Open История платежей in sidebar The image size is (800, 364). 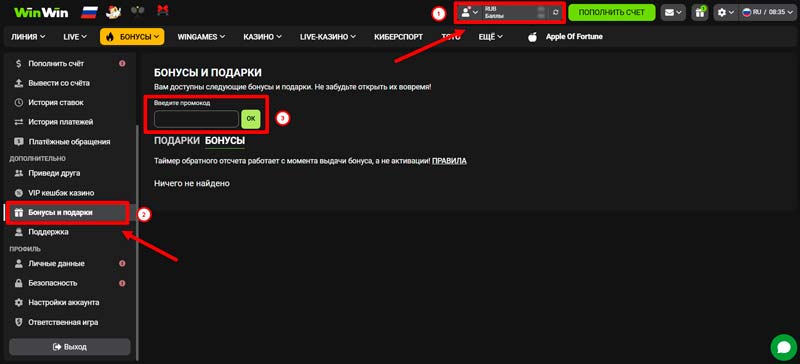(61, 122)
